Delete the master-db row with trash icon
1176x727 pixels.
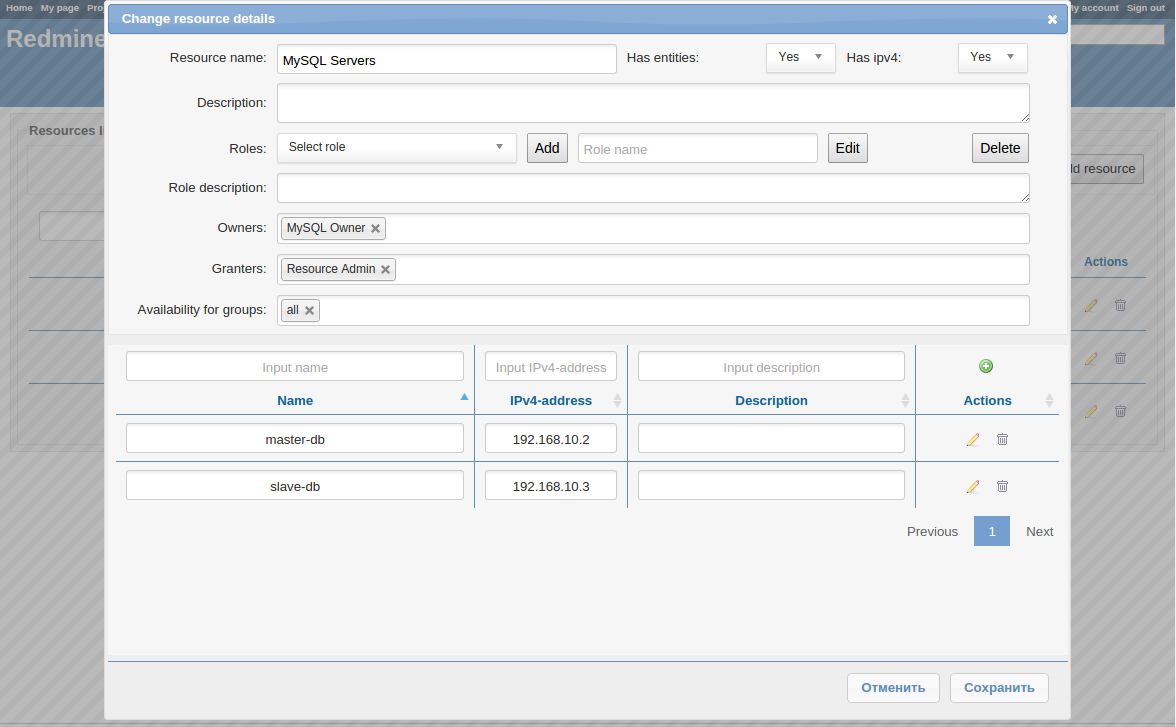(1002, 440)
